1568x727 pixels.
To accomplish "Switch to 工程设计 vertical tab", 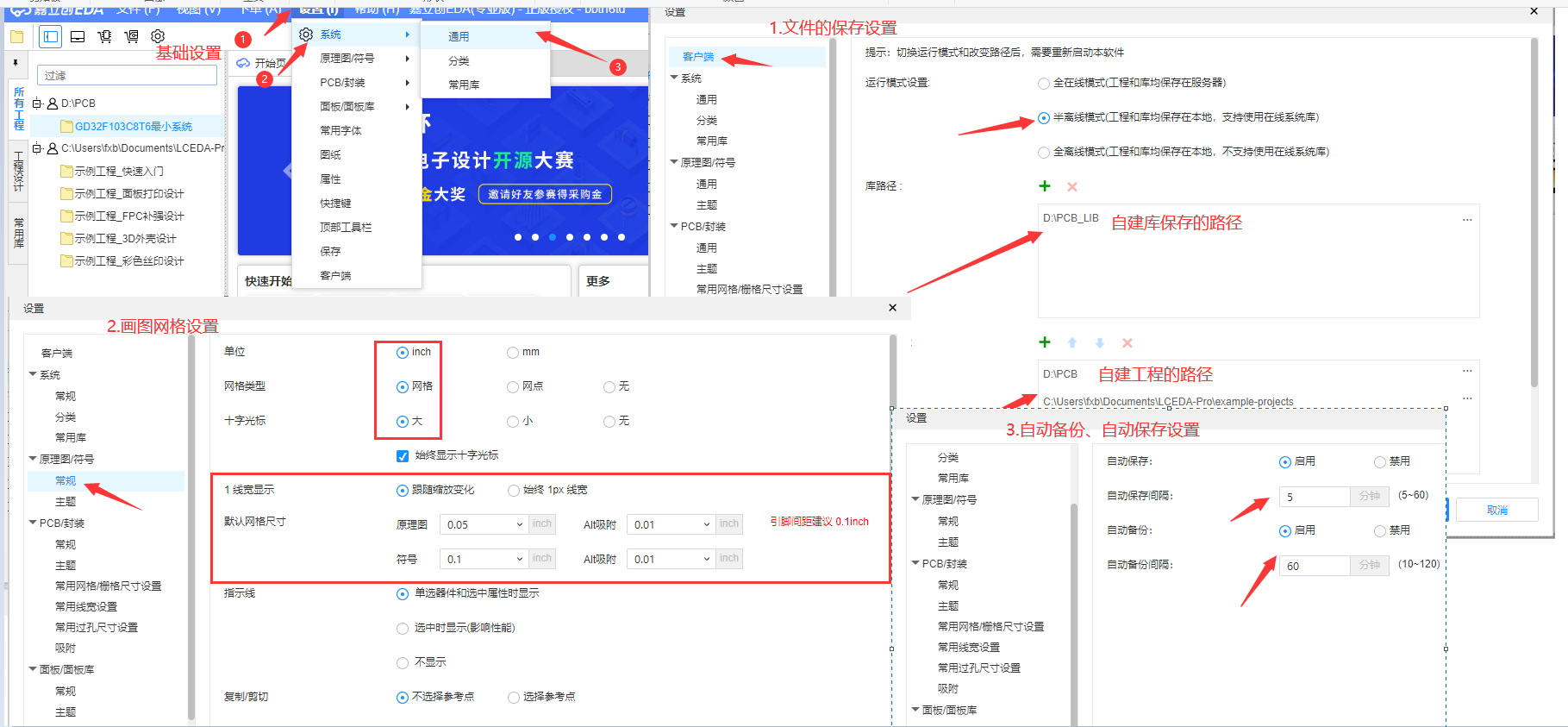I will click(18, 171).
